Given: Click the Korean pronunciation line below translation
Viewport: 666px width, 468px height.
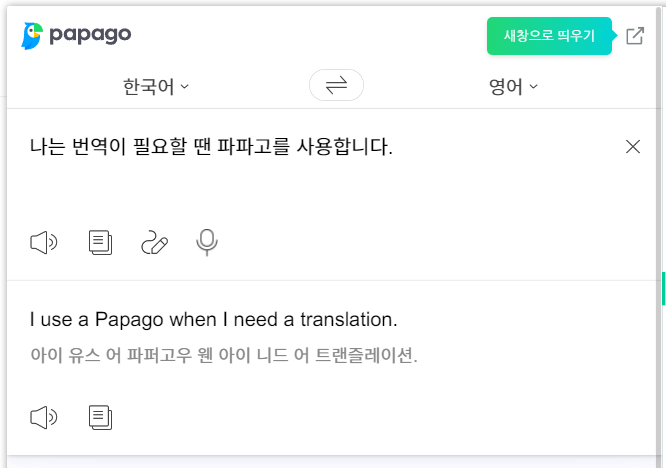Looking at the screenshot, I should point(224,355).
